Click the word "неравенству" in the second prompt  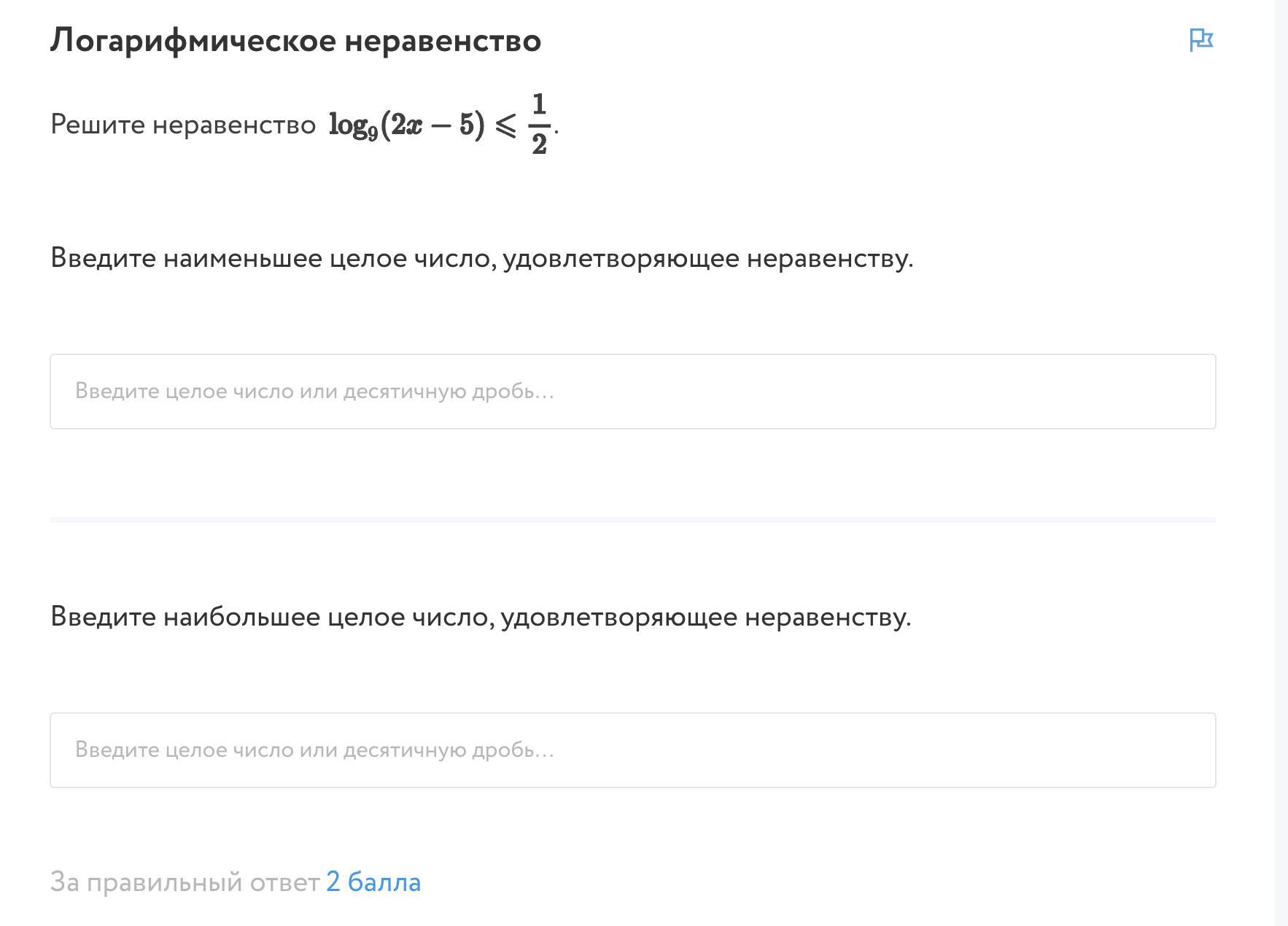tap(827, 617)
